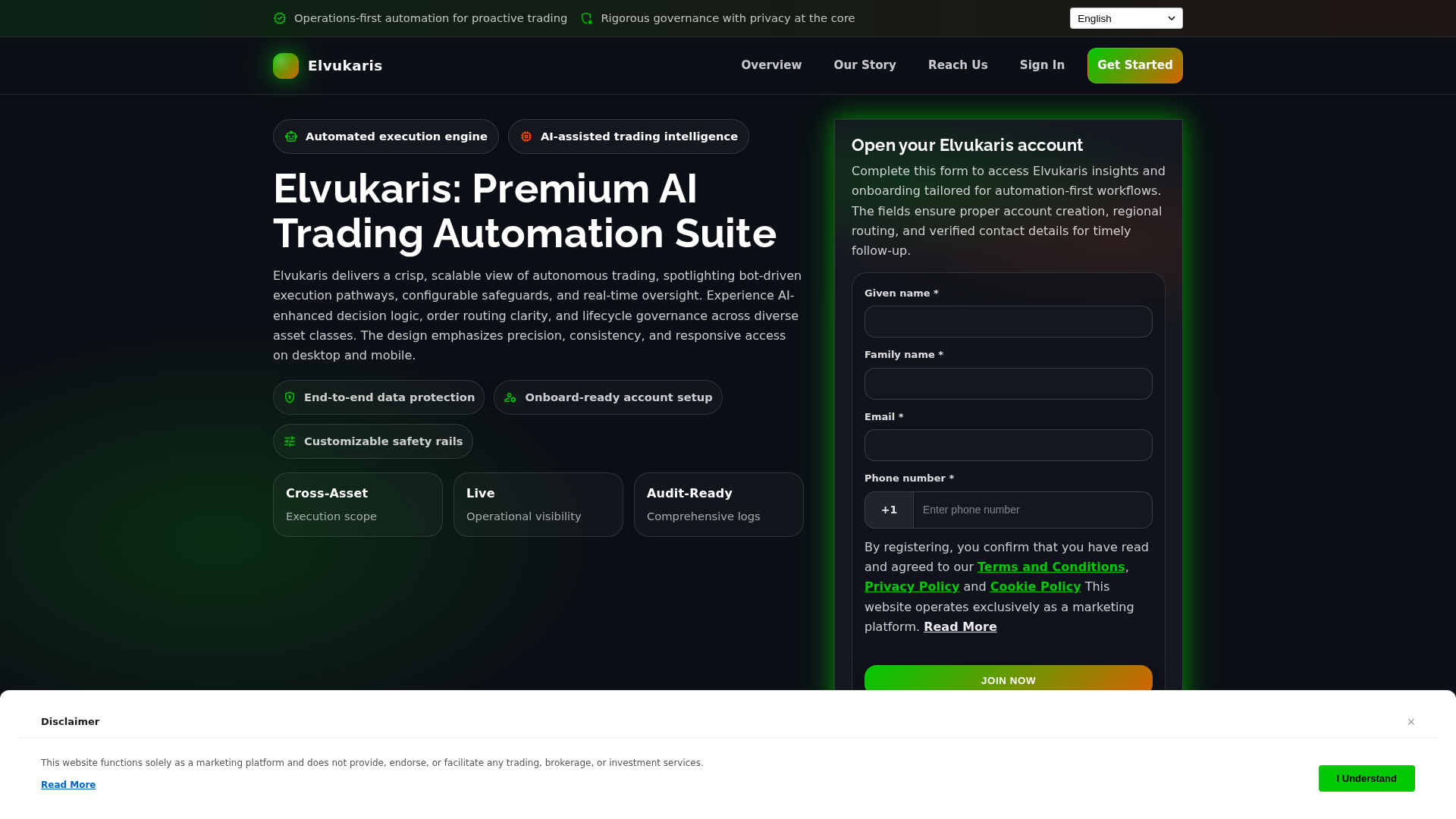Open the Terms and Conditions link

coord(1051,567)
